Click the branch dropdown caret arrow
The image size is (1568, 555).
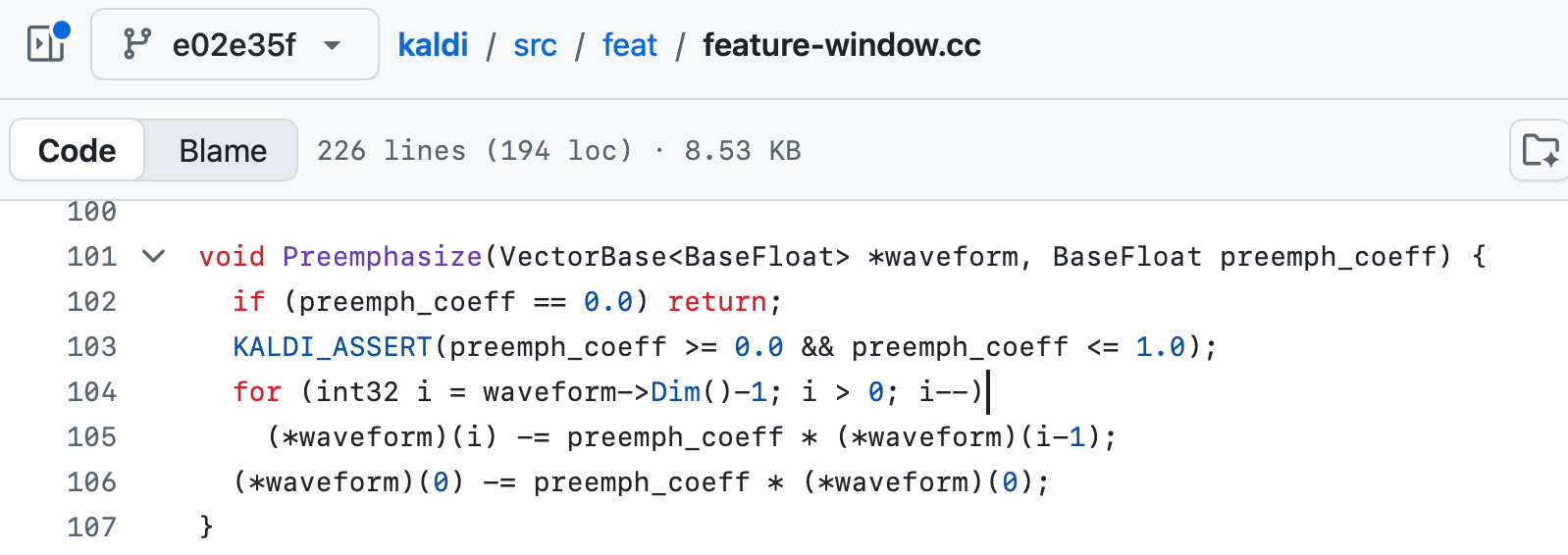[x=333, y=45]
